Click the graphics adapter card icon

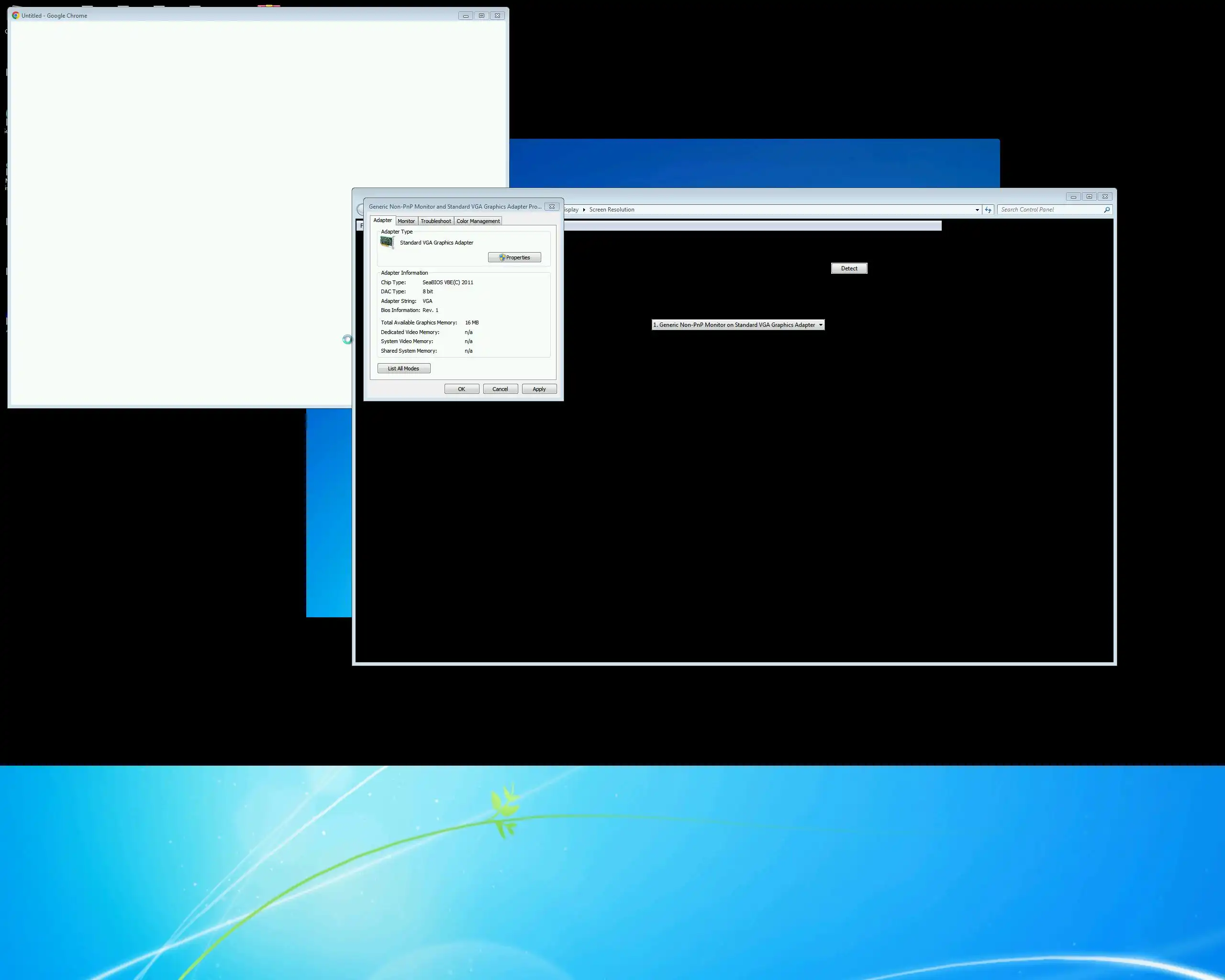coord(387,243)
